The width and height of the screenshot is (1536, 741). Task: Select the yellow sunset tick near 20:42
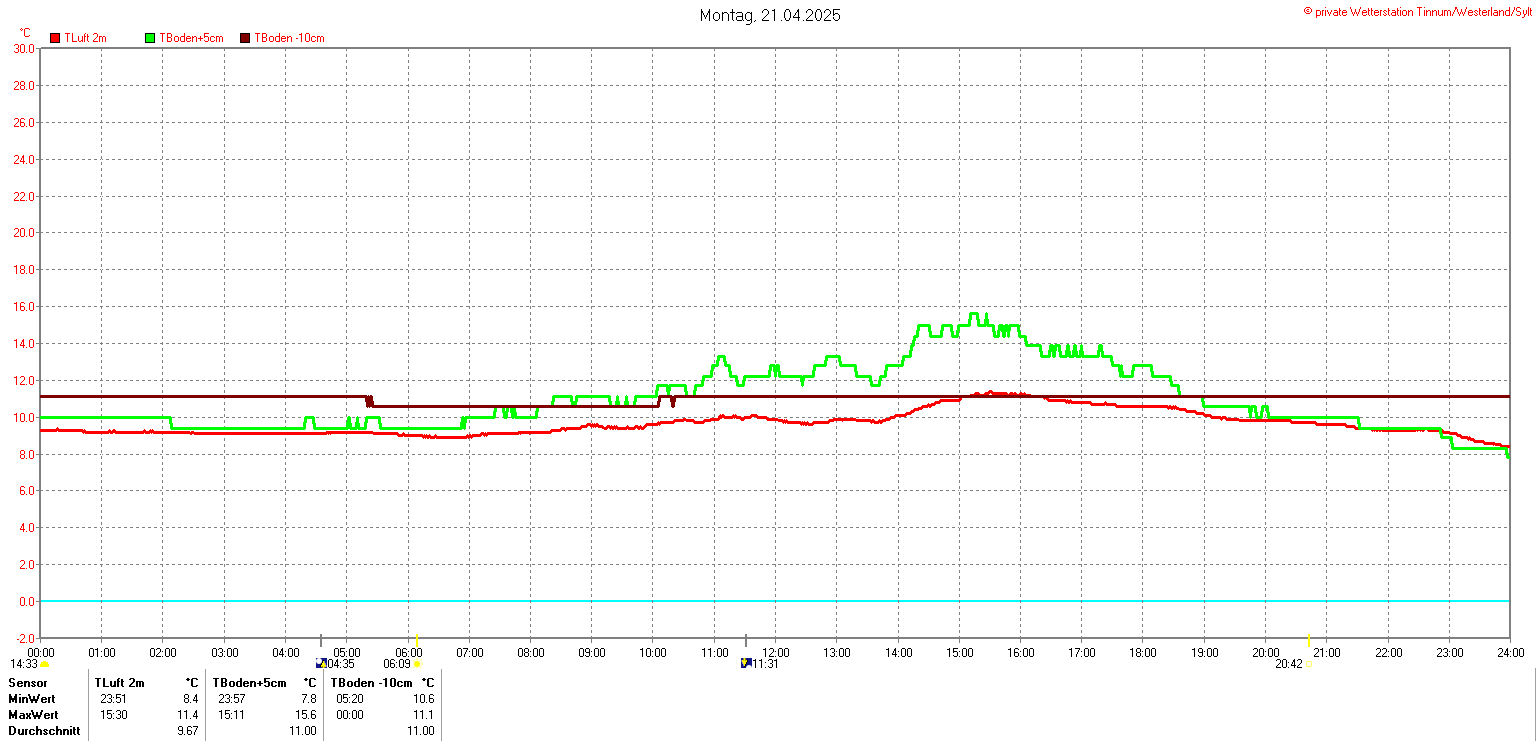point(1308,641)
